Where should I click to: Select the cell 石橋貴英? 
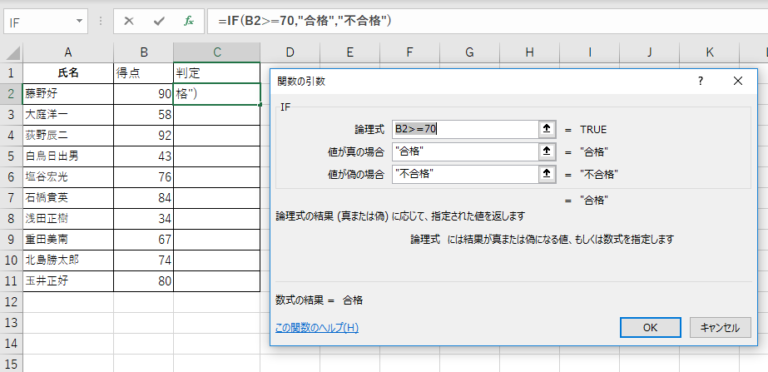(68, 198)
